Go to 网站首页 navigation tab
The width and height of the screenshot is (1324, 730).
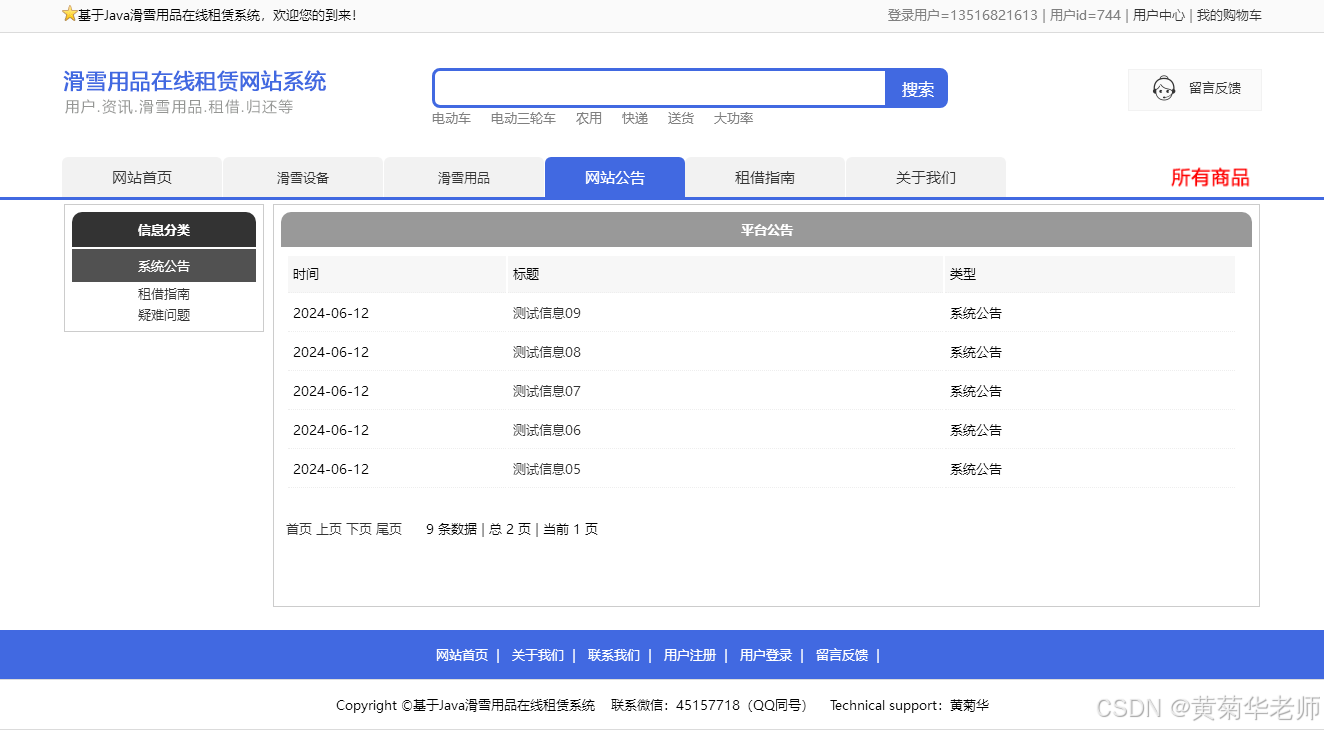(142, 177)
